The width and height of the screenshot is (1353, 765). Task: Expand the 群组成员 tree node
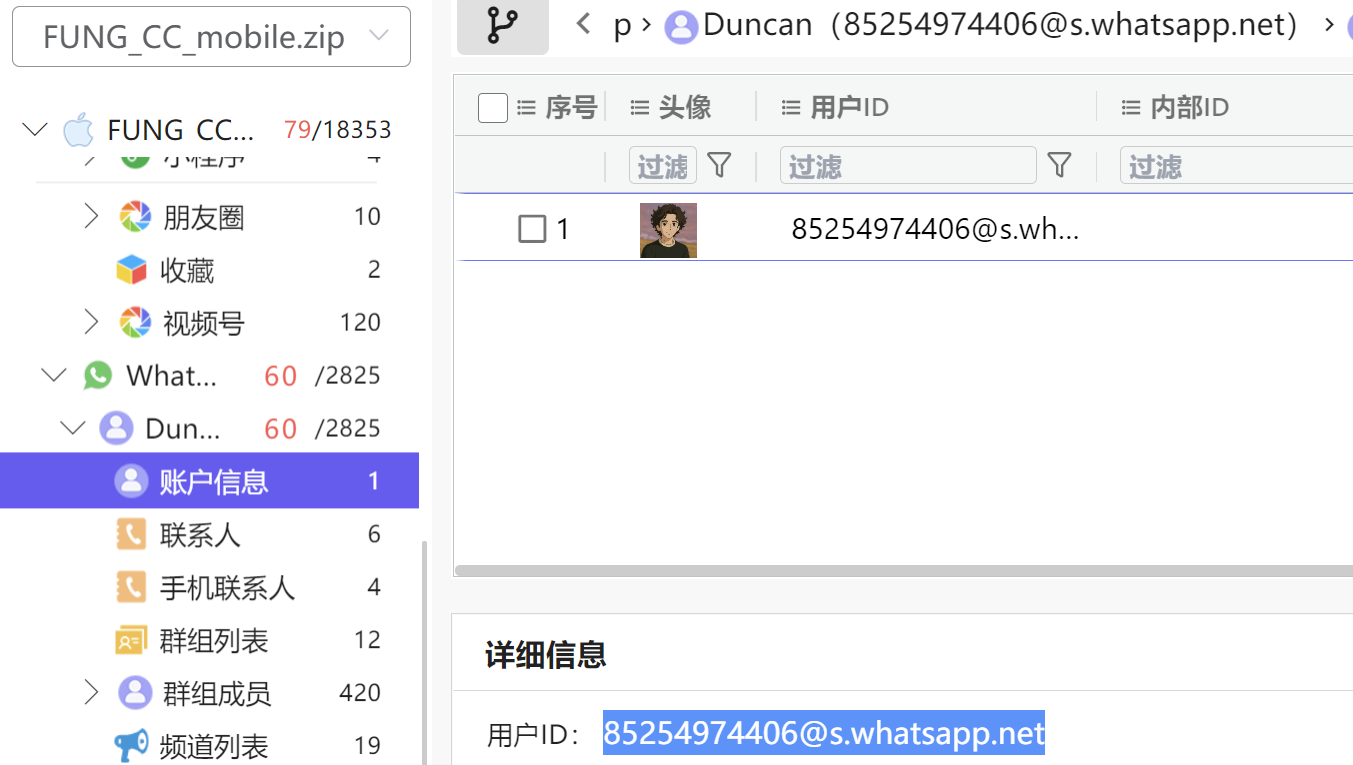click(x=91, y=693)
